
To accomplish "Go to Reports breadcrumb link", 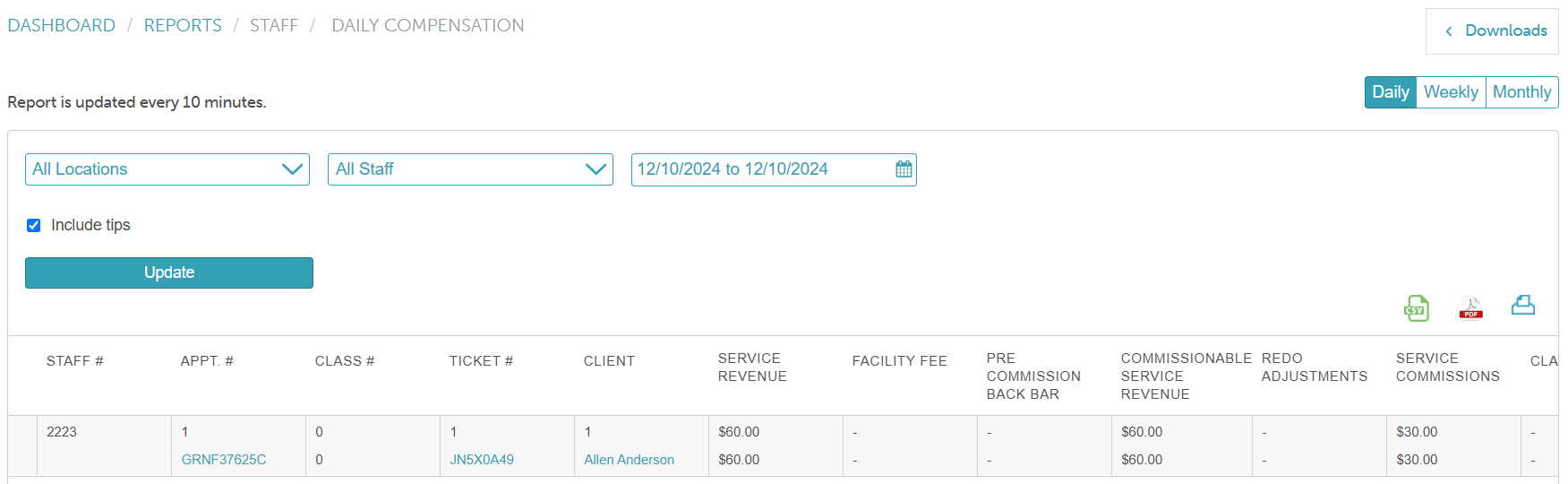I will pyautogui.click(x=183, y=26).
